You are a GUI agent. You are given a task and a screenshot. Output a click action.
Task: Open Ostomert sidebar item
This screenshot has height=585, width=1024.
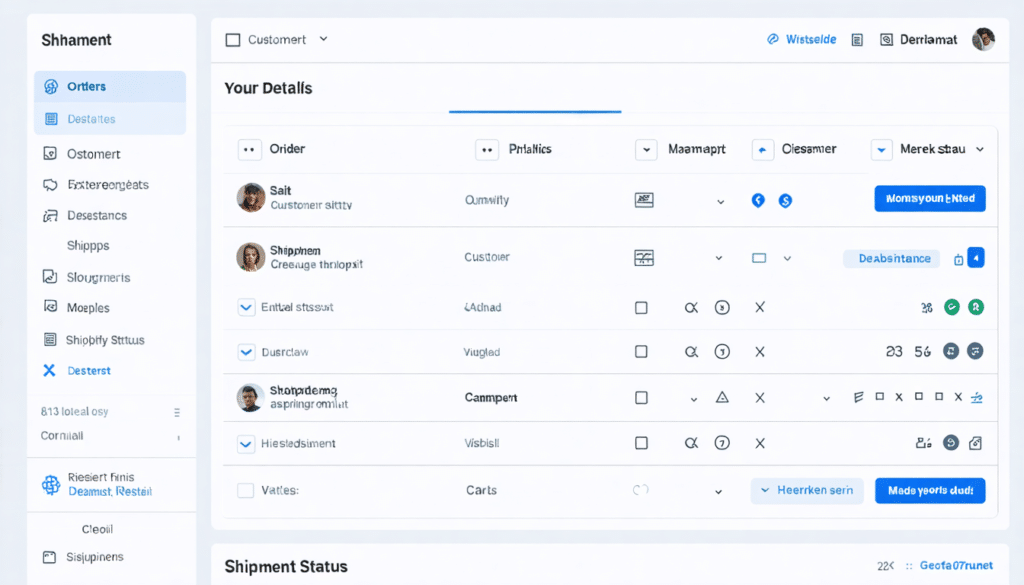(93, 154)
